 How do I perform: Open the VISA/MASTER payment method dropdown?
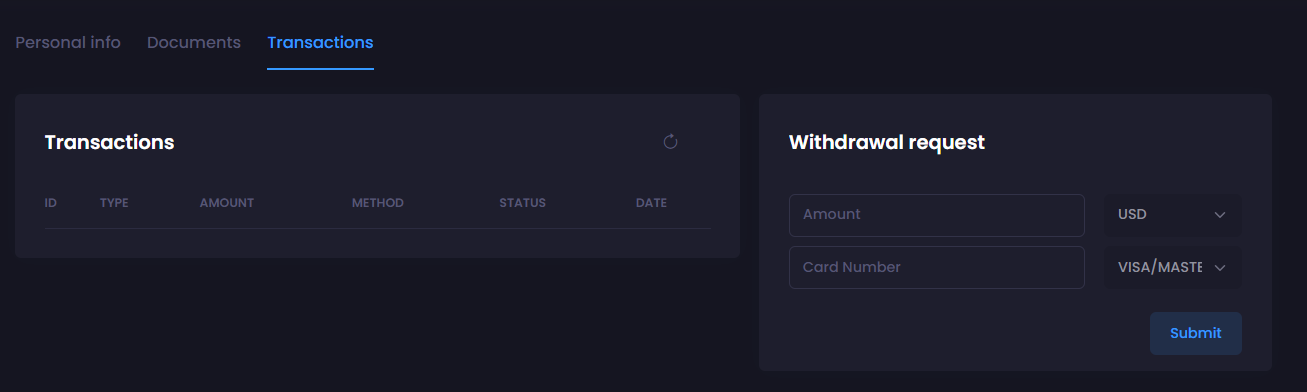tap(1173, 267)
